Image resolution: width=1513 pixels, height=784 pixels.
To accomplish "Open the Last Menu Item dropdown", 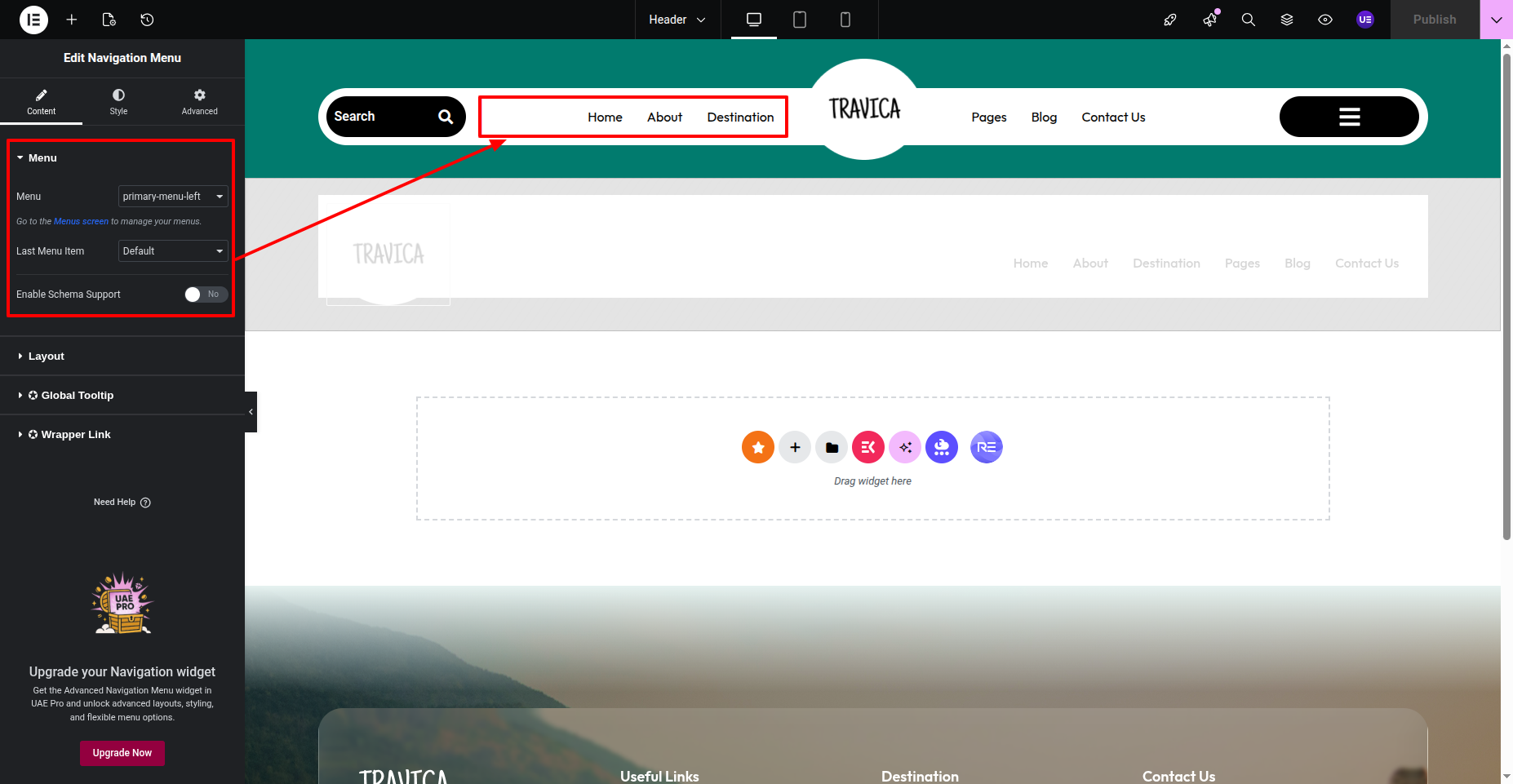I will click(x=173, y=251).
